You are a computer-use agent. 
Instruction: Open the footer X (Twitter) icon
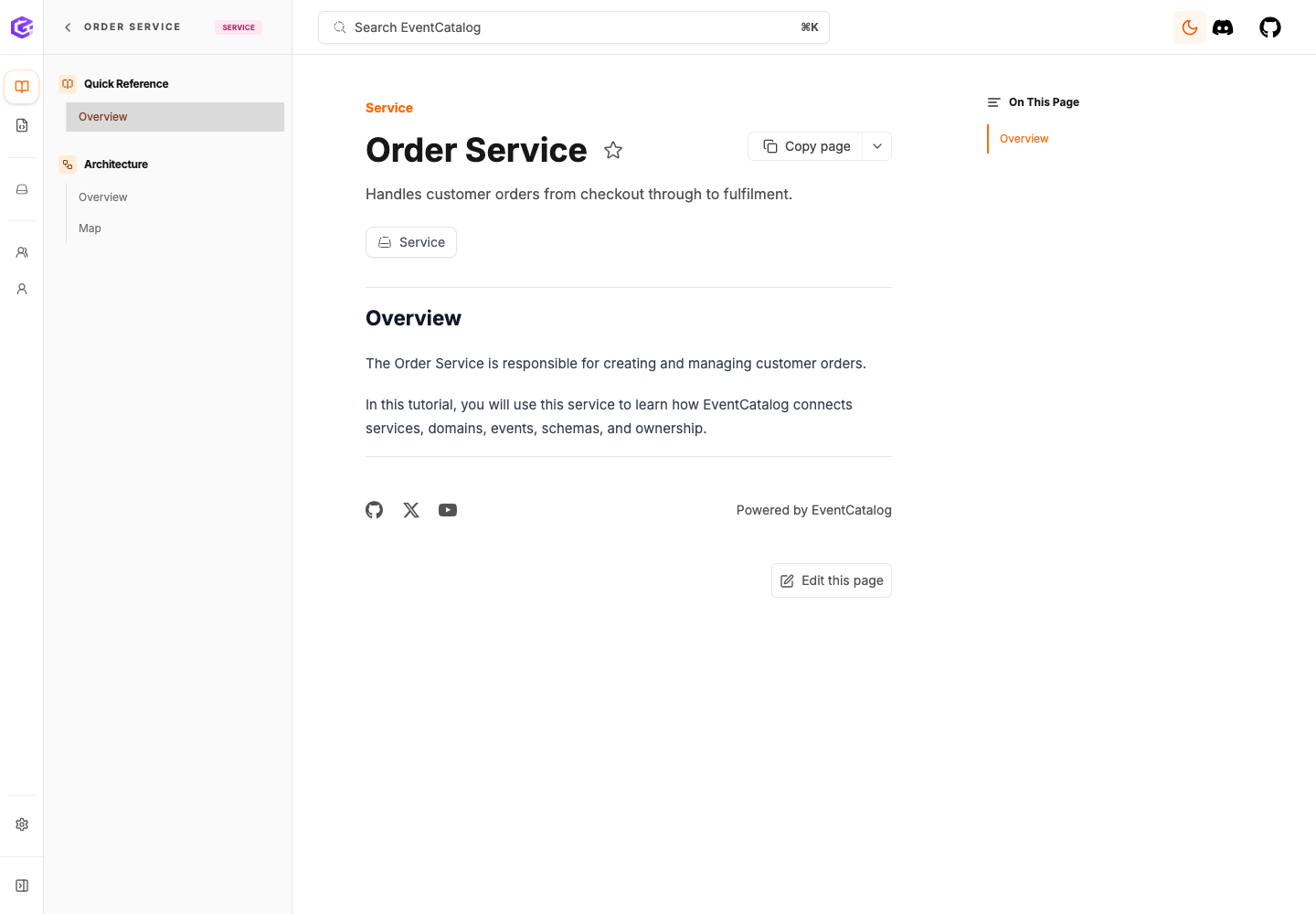point(411,510)
